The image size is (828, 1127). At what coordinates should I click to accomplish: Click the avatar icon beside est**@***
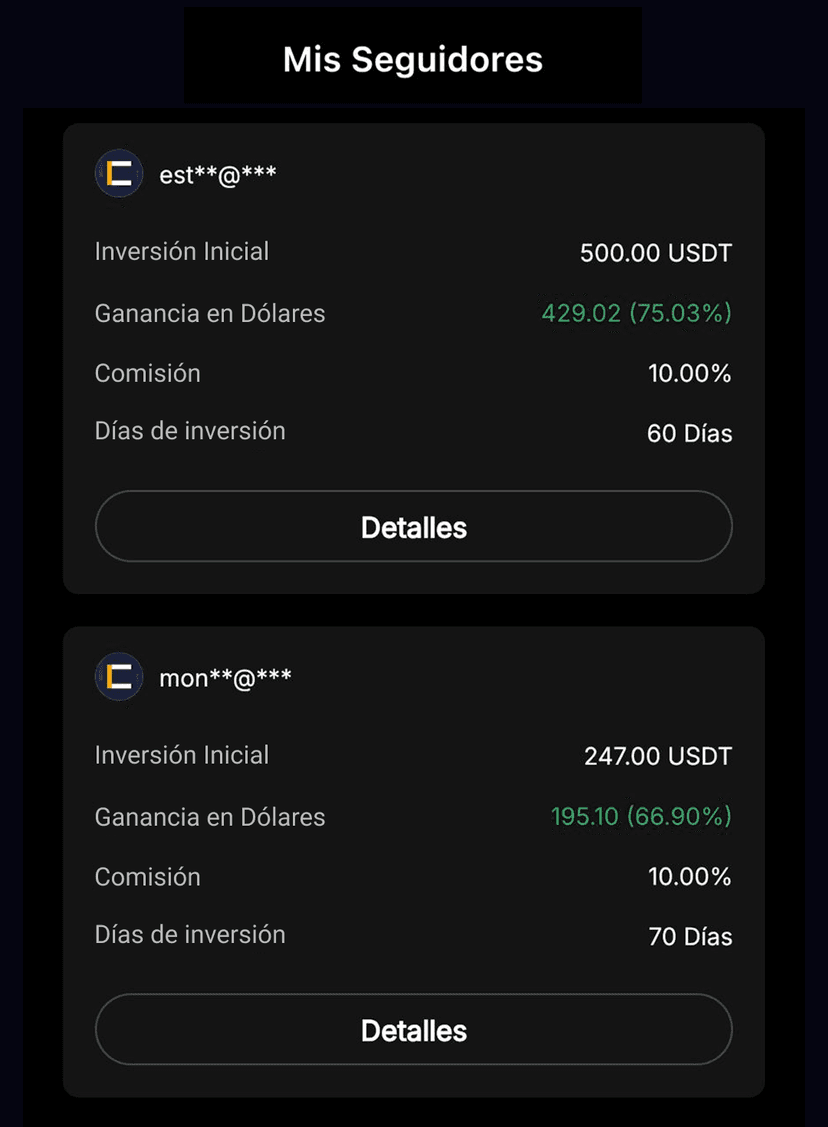[119, 174]
